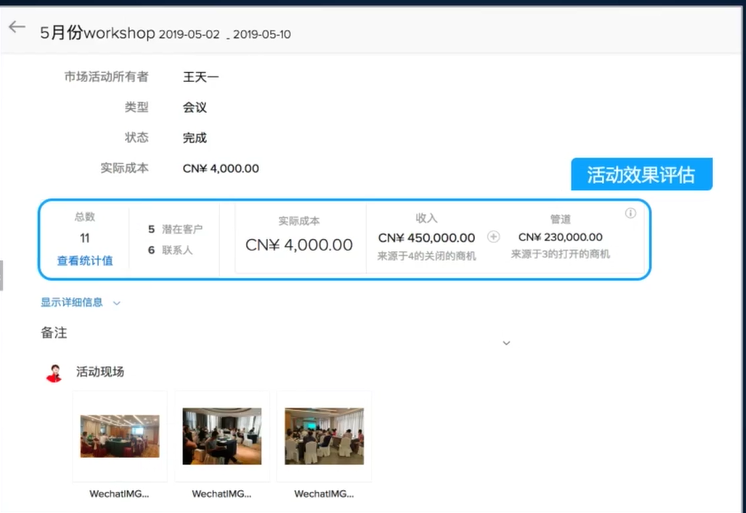The width and height of the screenshot is (746, 513).
Task: Click the owner name 王天一
Action: coord(201,77)
